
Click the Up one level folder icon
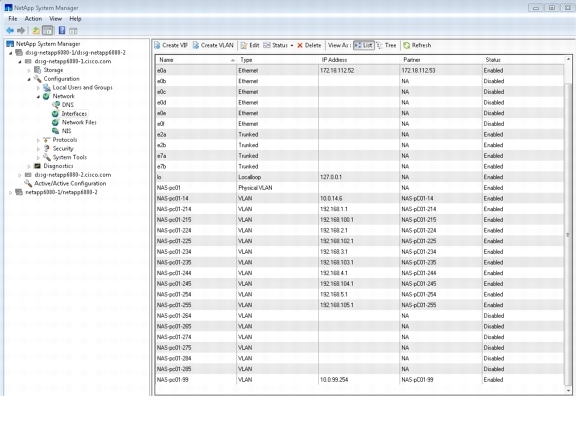(x=36, y=30)
